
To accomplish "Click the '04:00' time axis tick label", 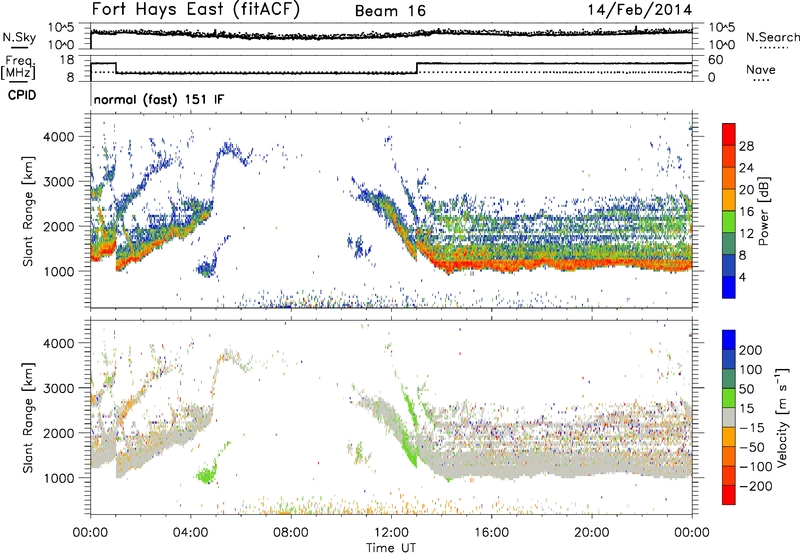I will [190, 533].
